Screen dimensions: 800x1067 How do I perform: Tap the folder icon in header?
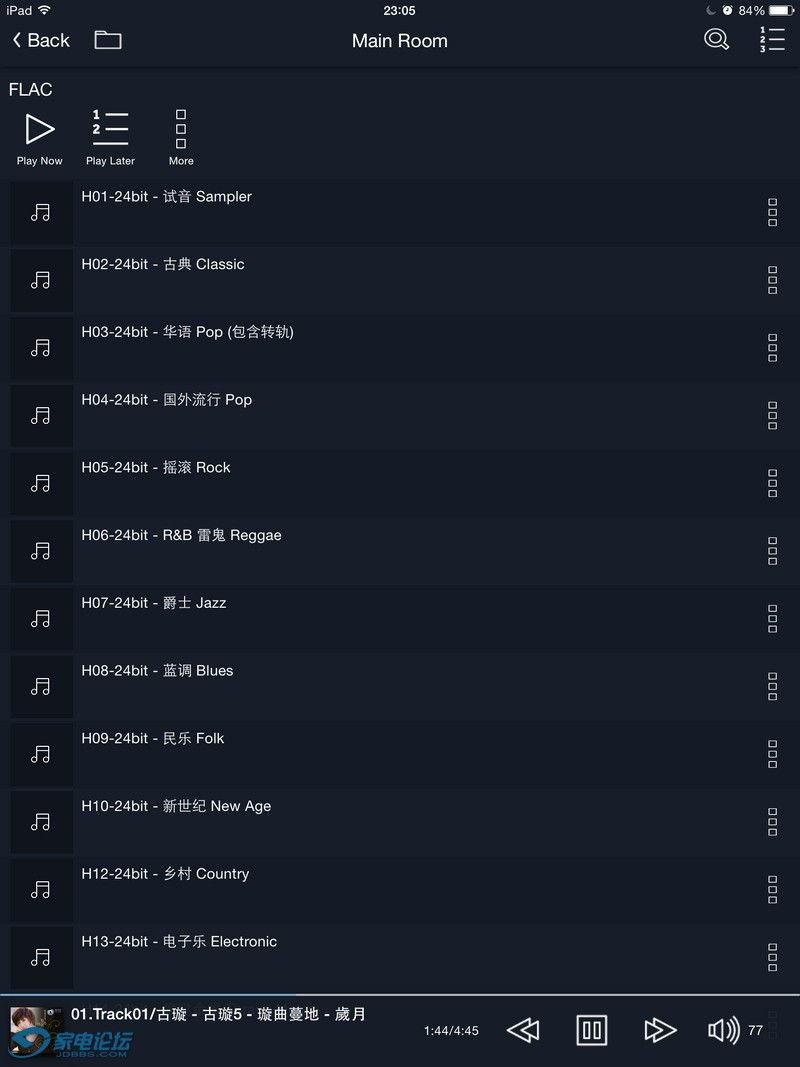point(108,40)
